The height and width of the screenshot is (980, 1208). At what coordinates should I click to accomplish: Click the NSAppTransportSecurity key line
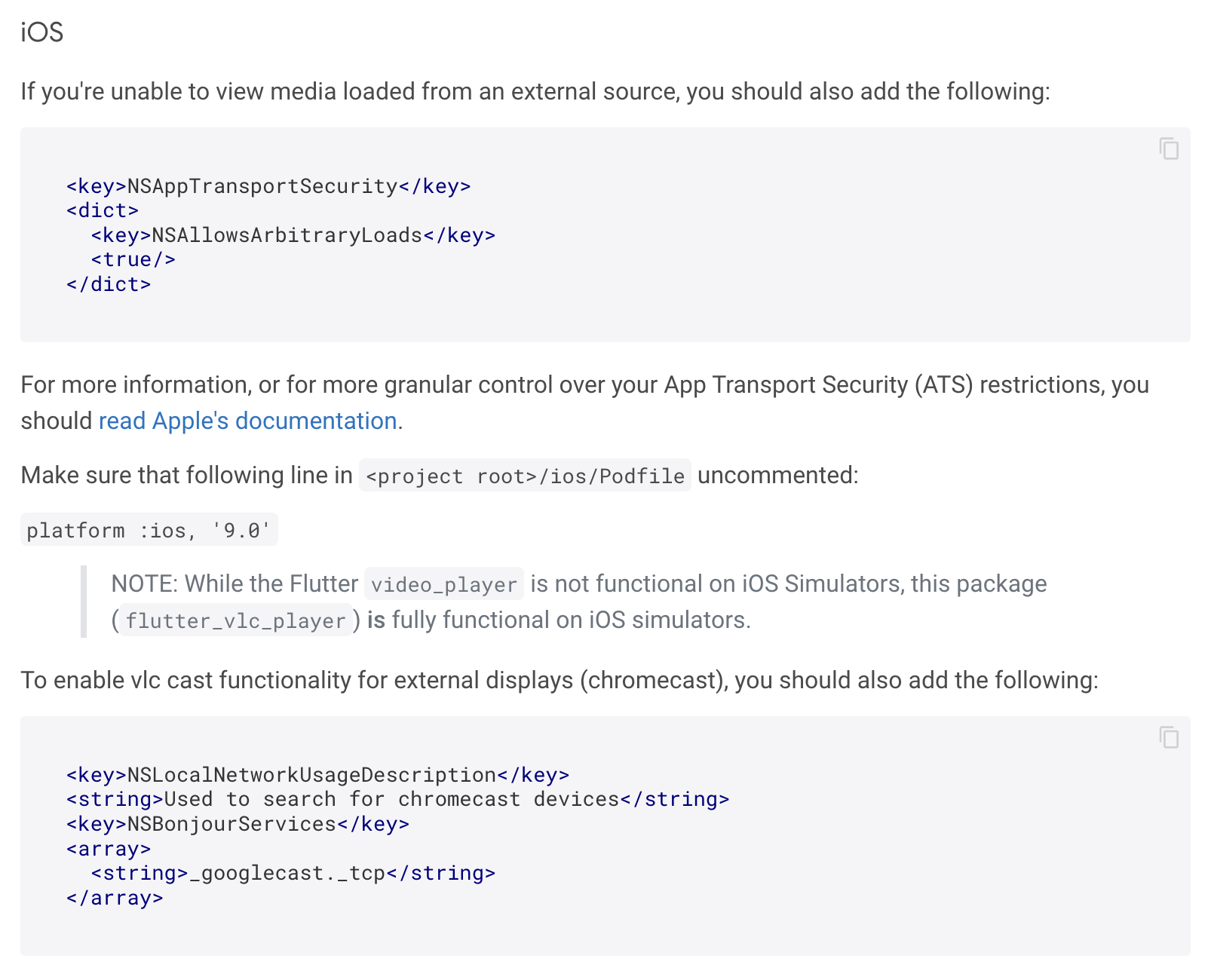click(268, 186)
